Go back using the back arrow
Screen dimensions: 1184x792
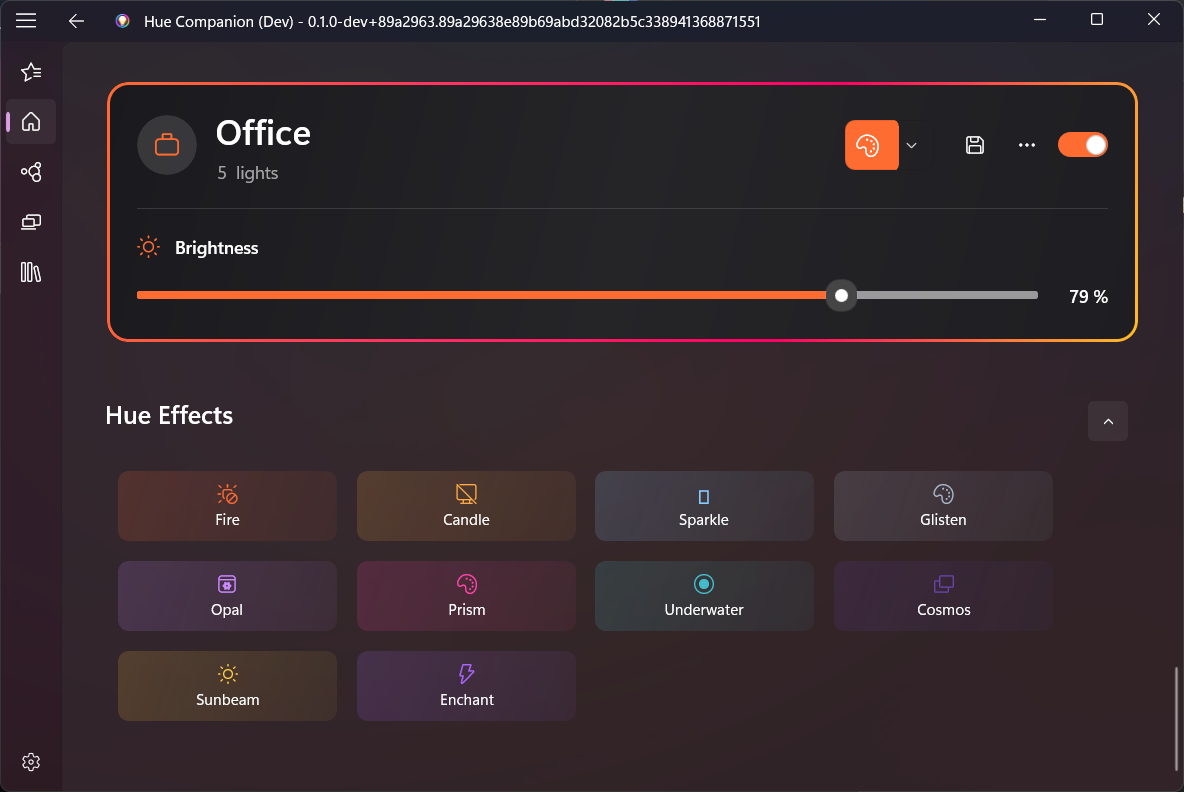(77, 20)
